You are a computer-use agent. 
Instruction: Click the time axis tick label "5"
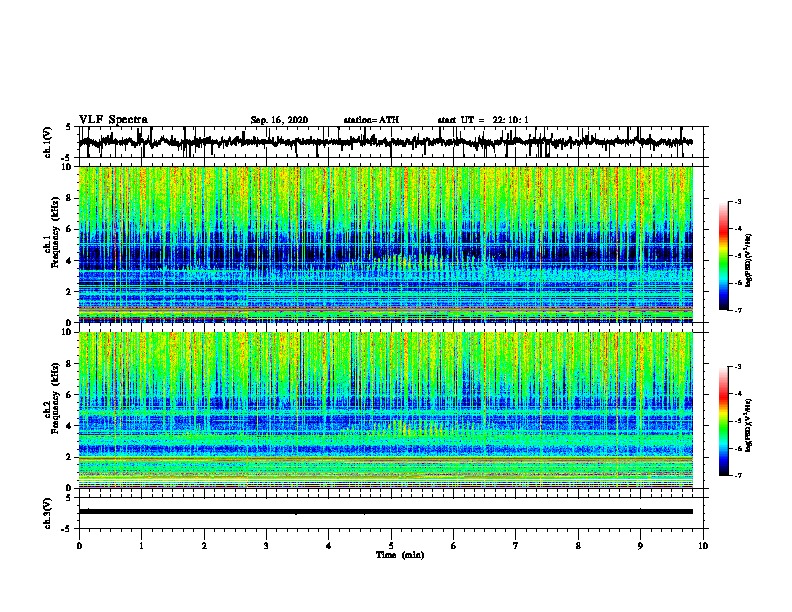click(391, 545)
